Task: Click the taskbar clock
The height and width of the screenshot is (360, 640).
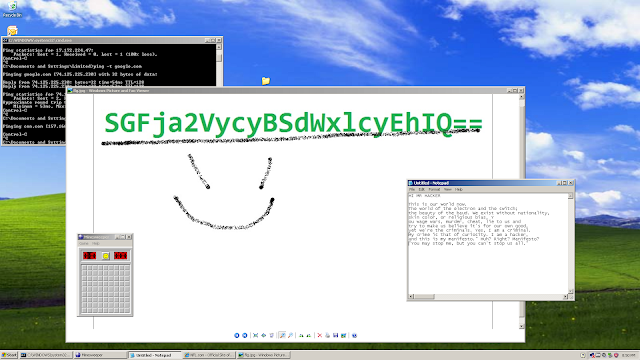Action: click(630, 356)
